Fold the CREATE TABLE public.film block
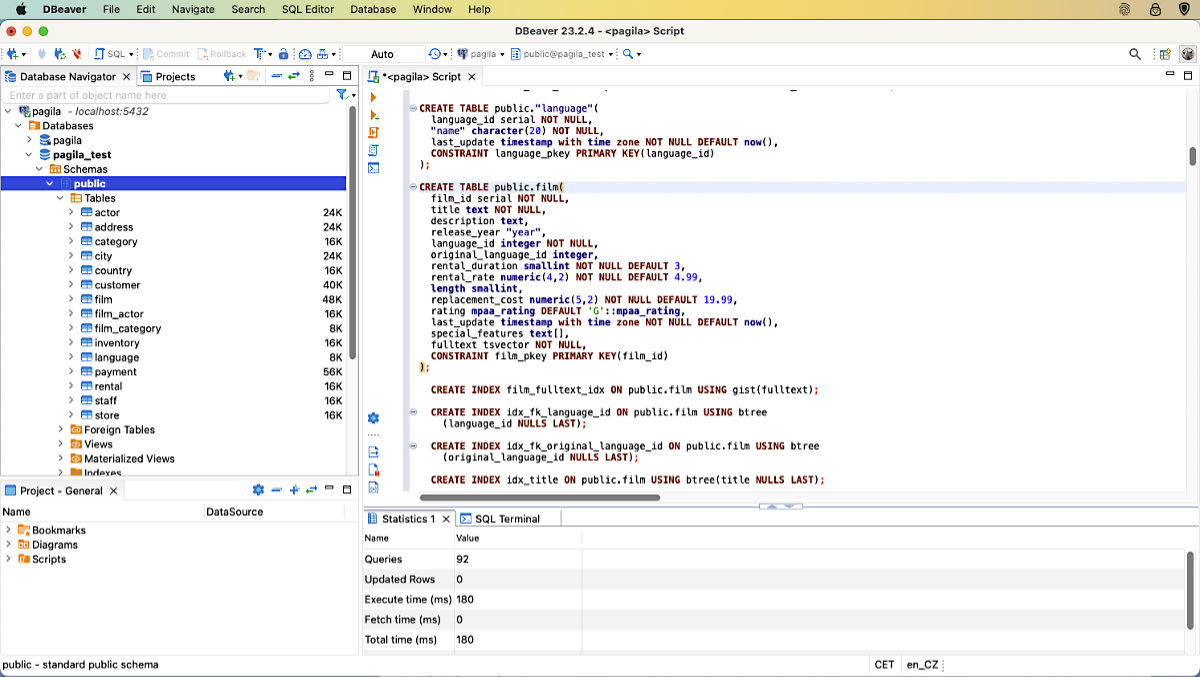This screenshot has width=1200, height=677. (412, 187)
